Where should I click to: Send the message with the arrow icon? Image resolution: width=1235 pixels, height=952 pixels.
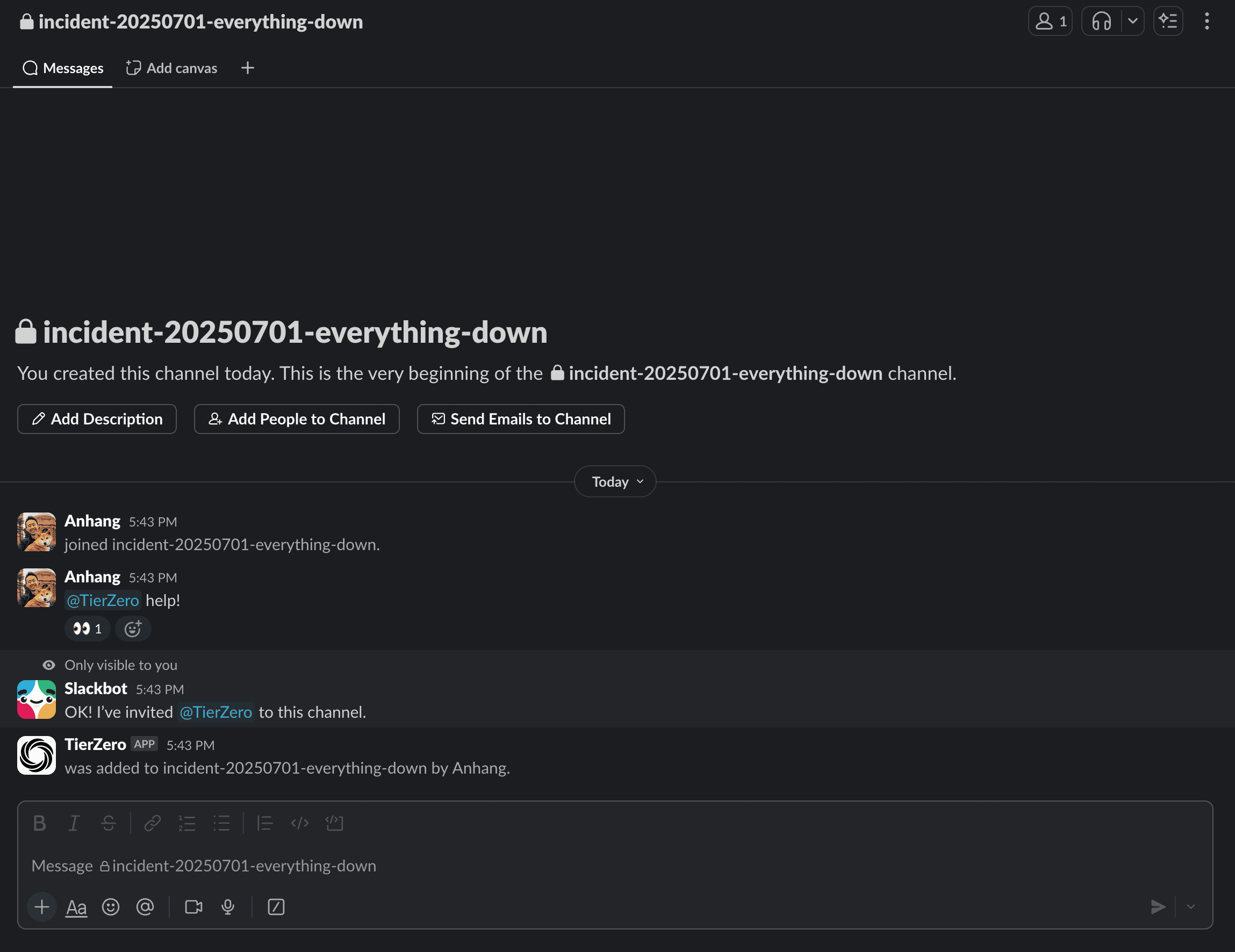pyautogui.click(x=1158, y=907)
